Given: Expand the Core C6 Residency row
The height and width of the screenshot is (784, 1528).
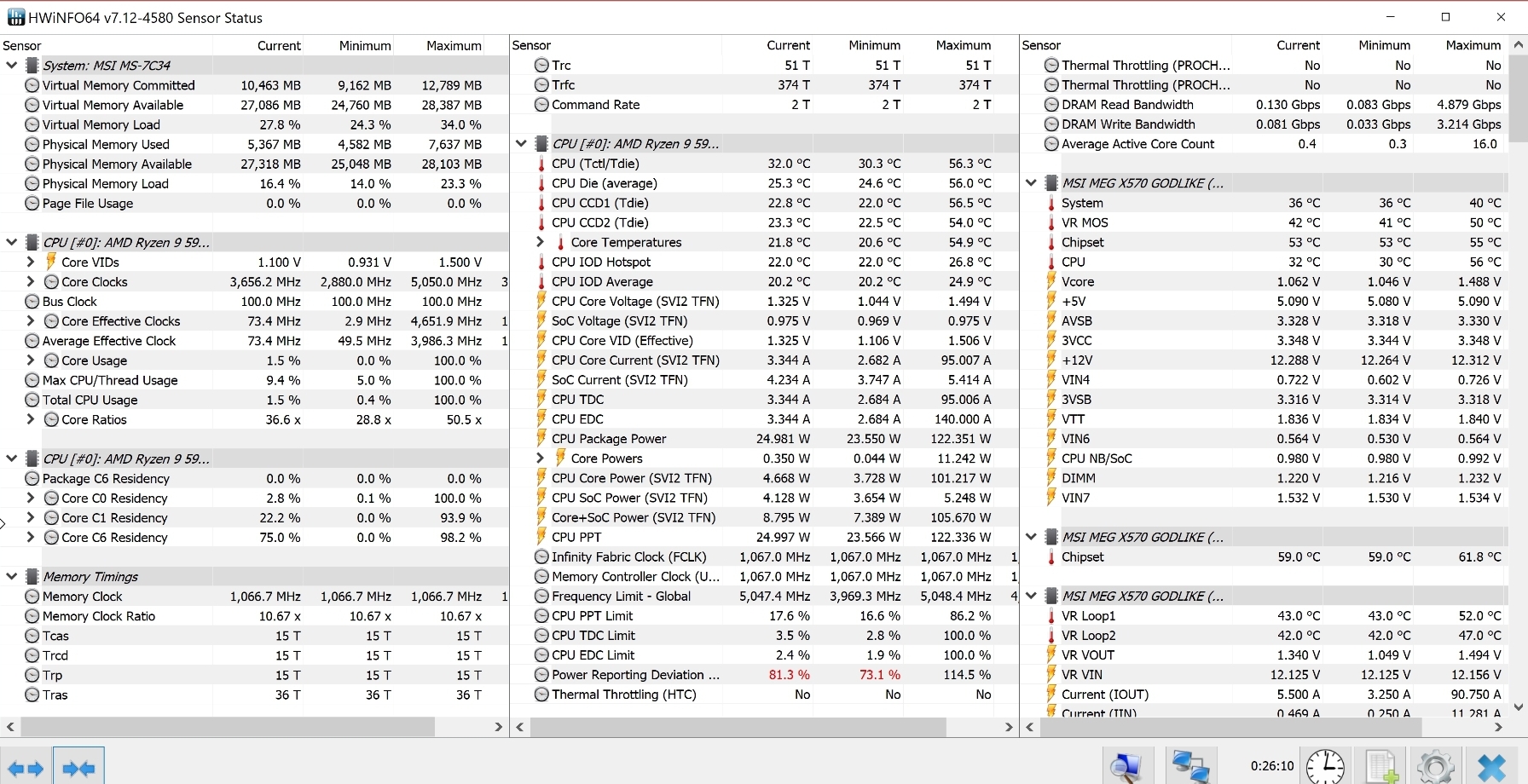Looking at the screenshot, I should (31, 538).
